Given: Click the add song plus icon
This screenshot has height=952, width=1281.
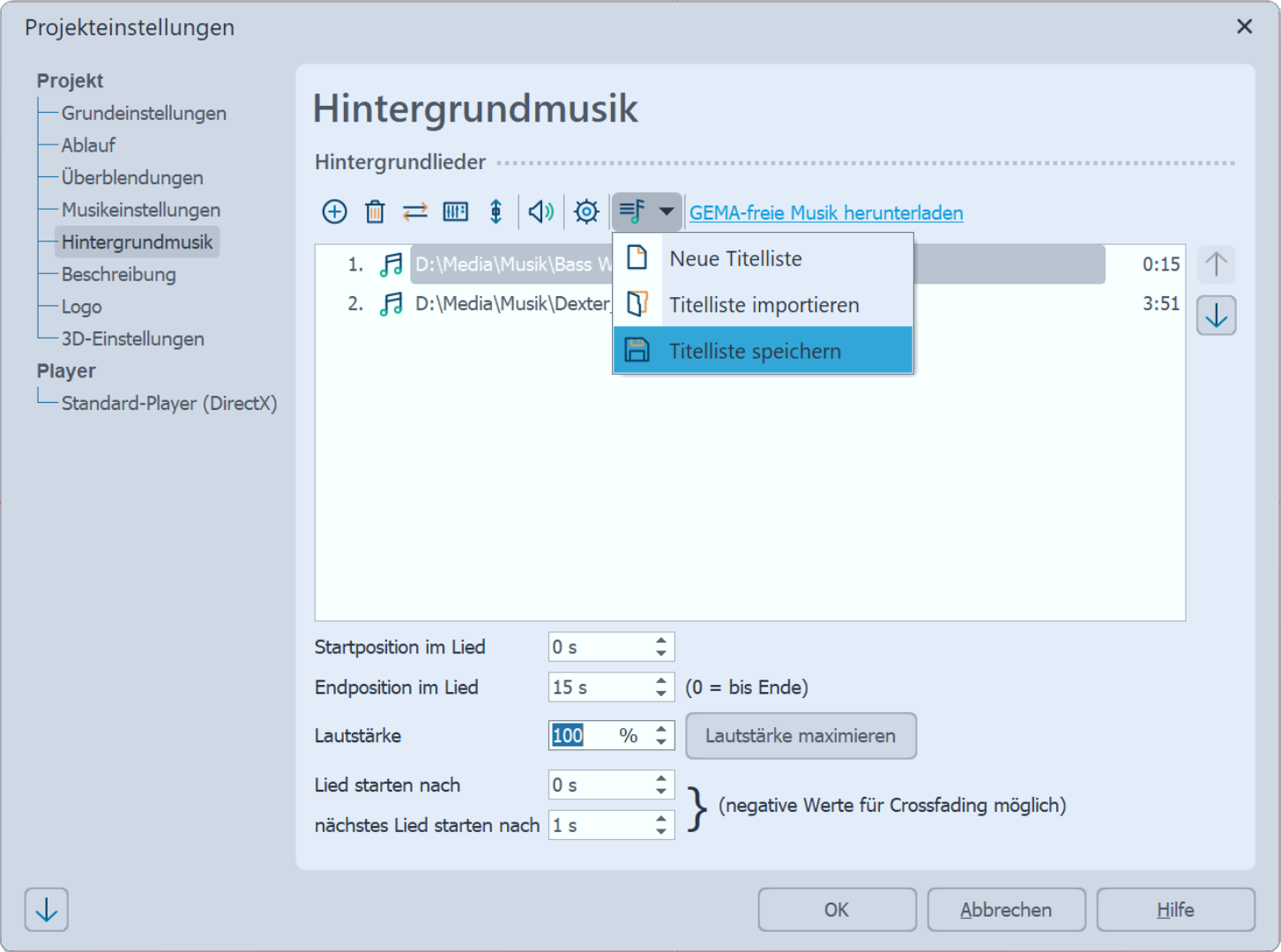Looking at the screenshot, I should click(x=334, y=212).
